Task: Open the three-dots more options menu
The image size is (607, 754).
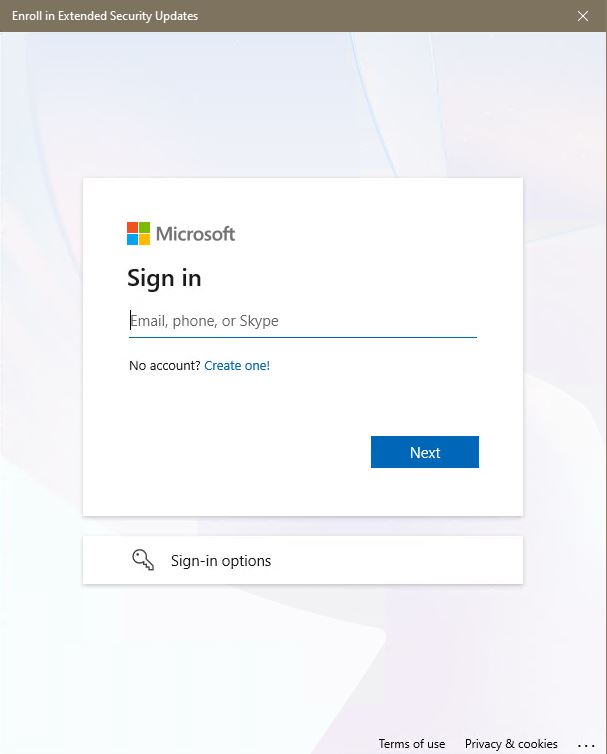Action: coord(586,745)
